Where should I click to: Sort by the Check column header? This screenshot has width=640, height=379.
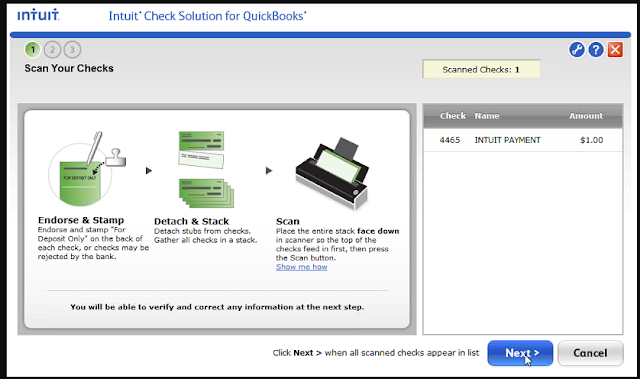click(x=453, y=116)
